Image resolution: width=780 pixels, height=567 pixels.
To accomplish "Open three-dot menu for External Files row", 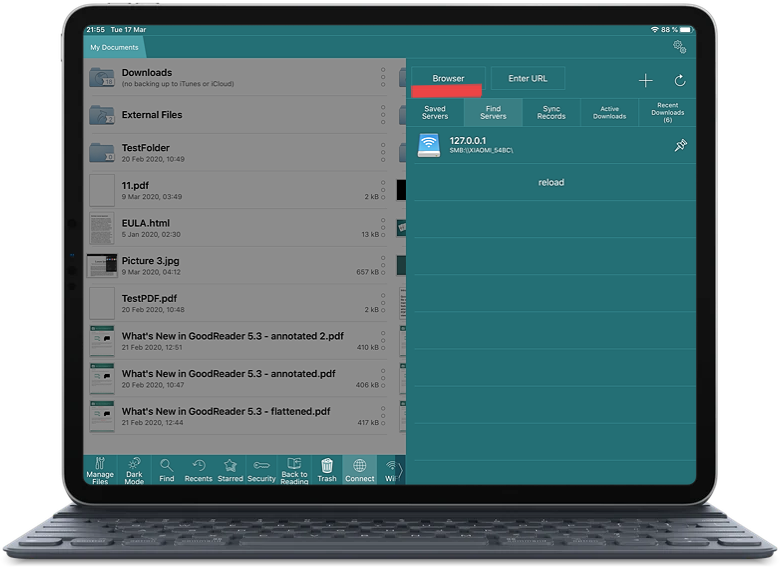I will tap(383, 115).
